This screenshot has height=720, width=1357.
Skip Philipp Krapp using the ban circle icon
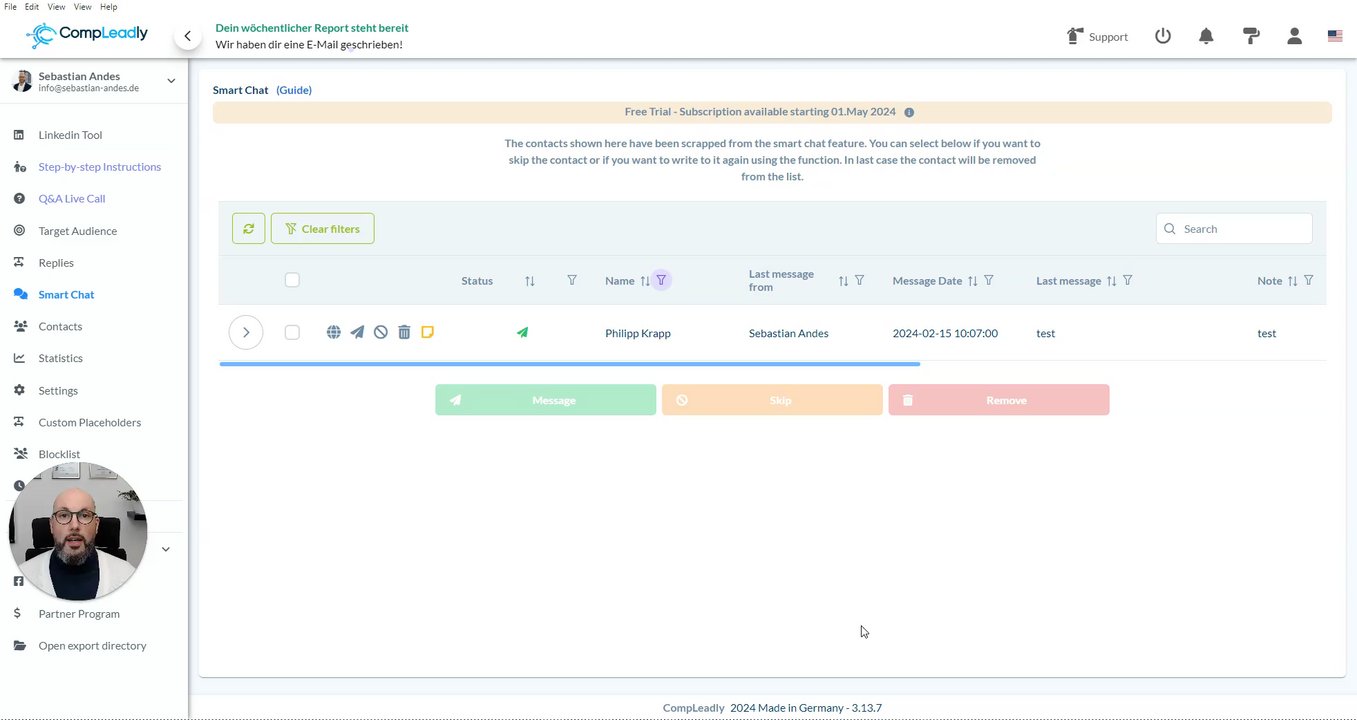381,332
